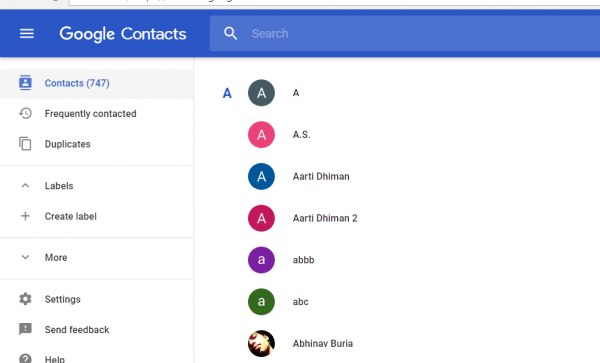This screenshot has height=363, width=600.
Task: Click the Google Contacts logo title
Action: [x=123, y=34]
